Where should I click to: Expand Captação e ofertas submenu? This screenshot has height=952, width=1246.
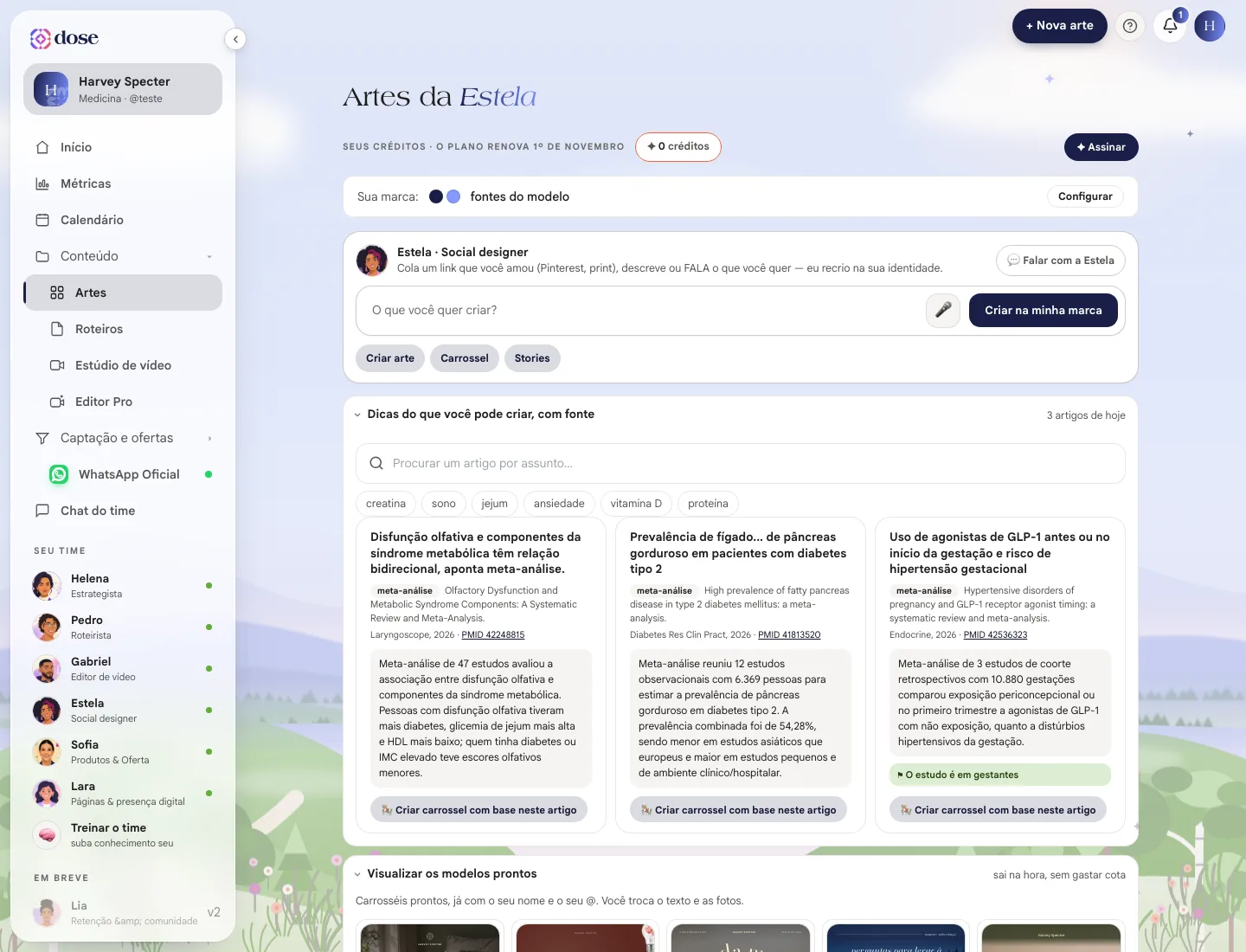tap(209, 439)
